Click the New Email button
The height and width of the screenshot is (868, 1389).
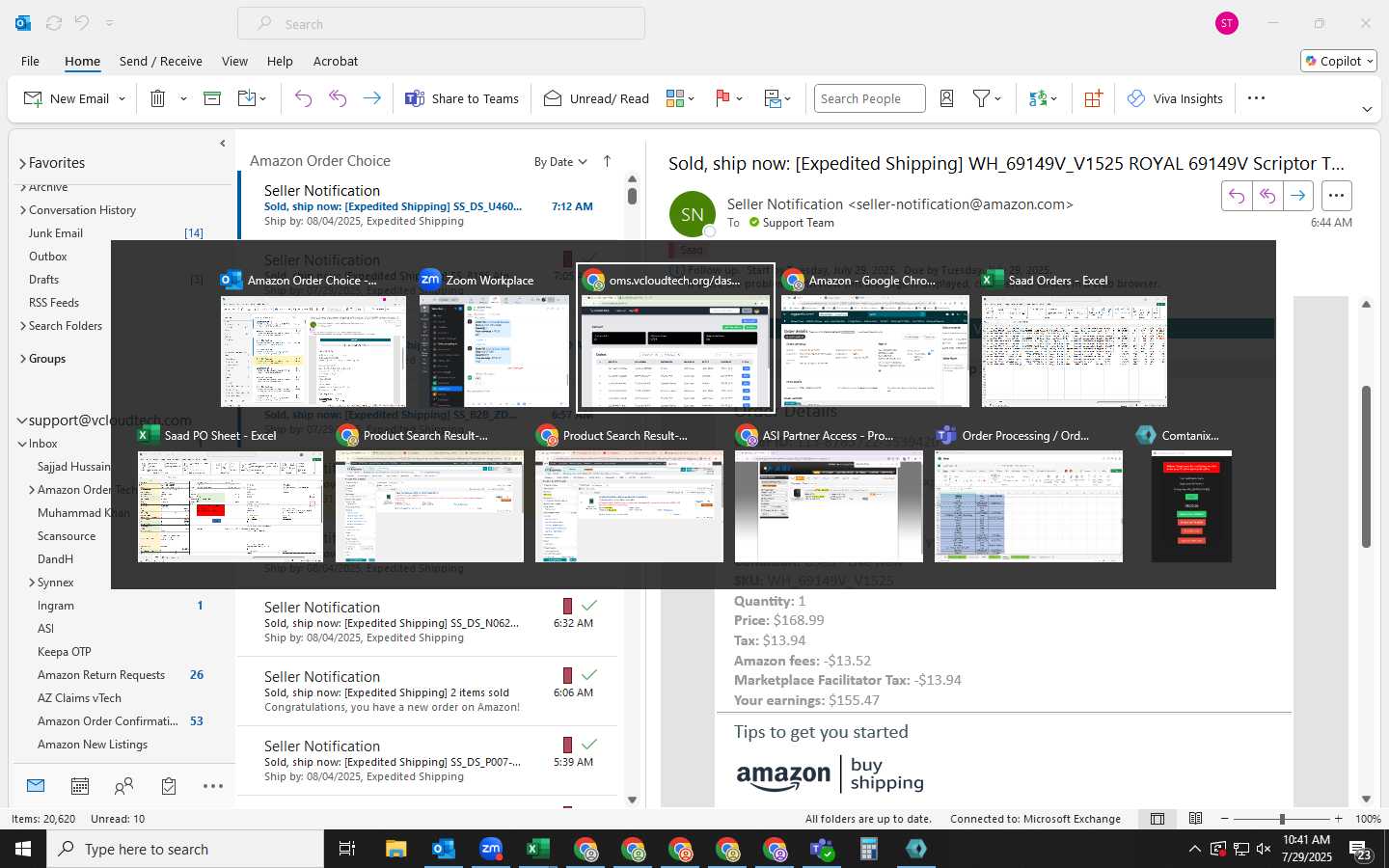click(x=67, y=98)
